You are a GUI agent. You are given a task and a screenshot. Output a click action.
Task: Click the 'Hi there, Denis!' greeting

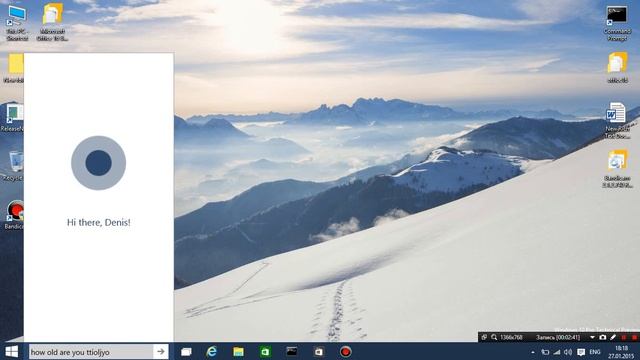point(99,222)
